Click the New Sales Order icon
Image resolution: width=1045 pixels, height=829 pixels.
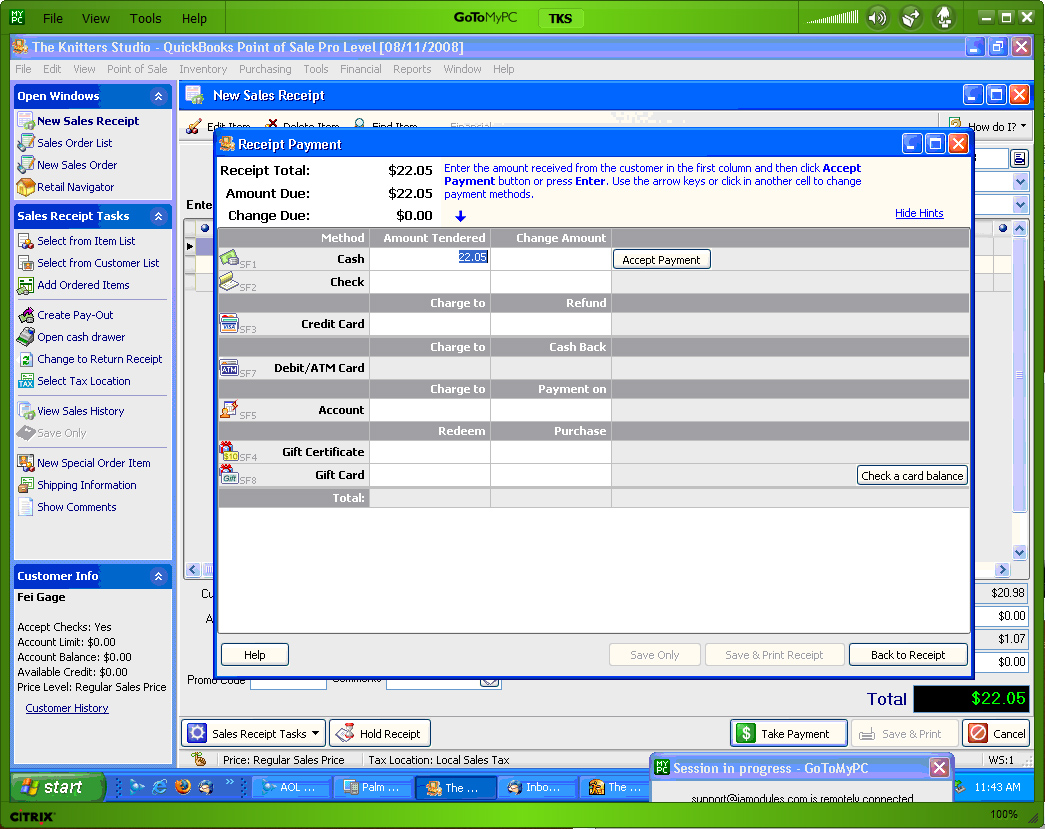(26, 165)
